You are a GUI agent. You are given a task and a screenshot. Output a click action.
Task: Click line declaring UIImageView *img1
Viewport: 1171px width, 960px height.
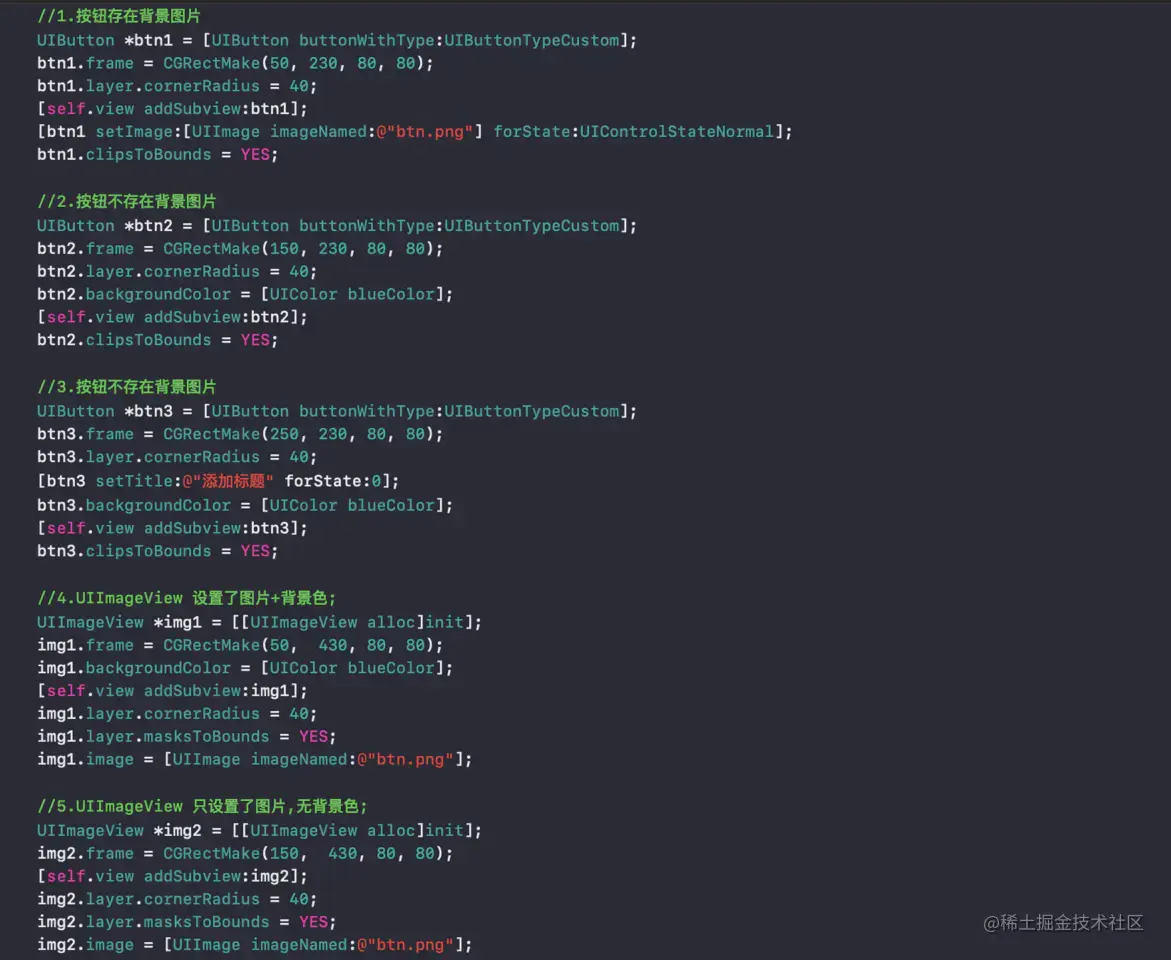point(259,622)
